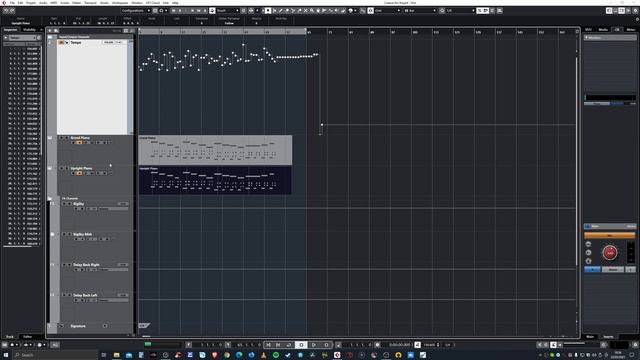Open File Explorer in Windows taskbar
This screenshot has height=360, width=640.
pyautogui.click(x=116, y=355)
